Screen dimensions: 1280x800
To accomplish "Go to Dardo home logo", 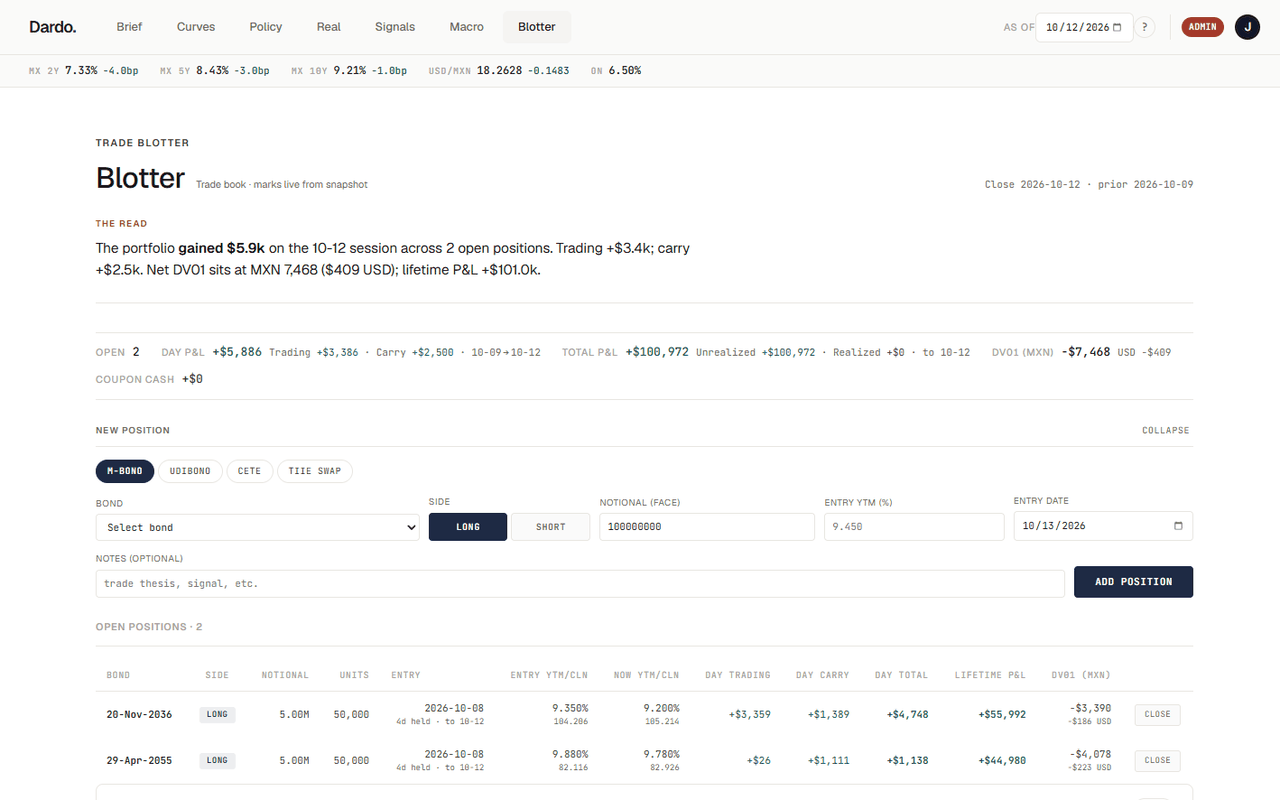I will 52,27.
